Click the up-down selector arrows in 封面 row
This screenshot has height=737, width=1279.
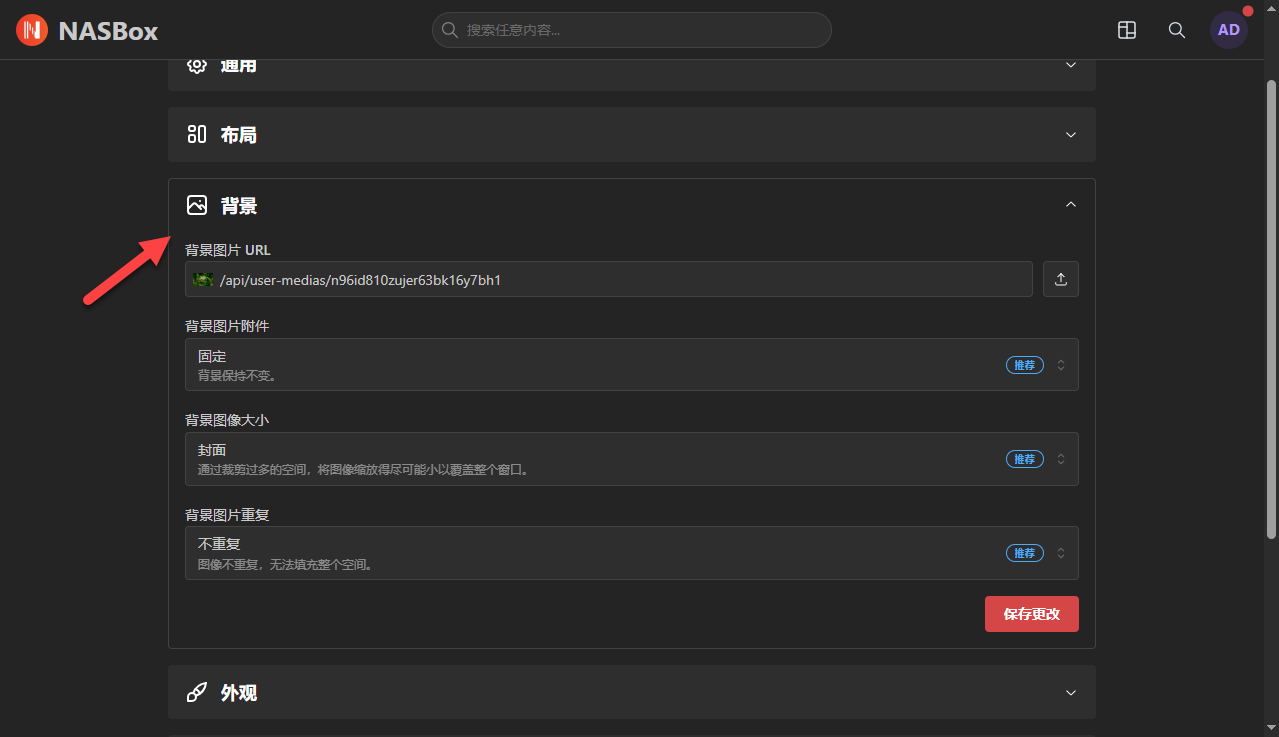(x=1061, y=459)
